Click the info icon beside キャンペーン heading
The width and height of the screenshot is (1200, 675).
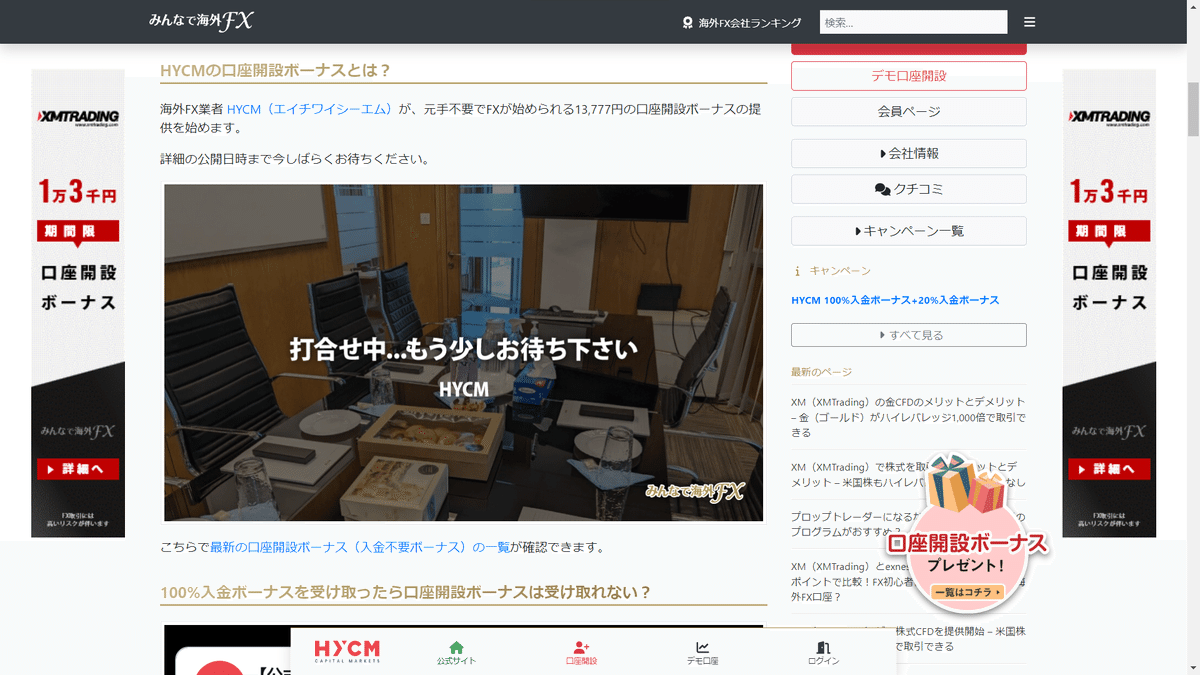pyautogui.click(x=795, y=269)
